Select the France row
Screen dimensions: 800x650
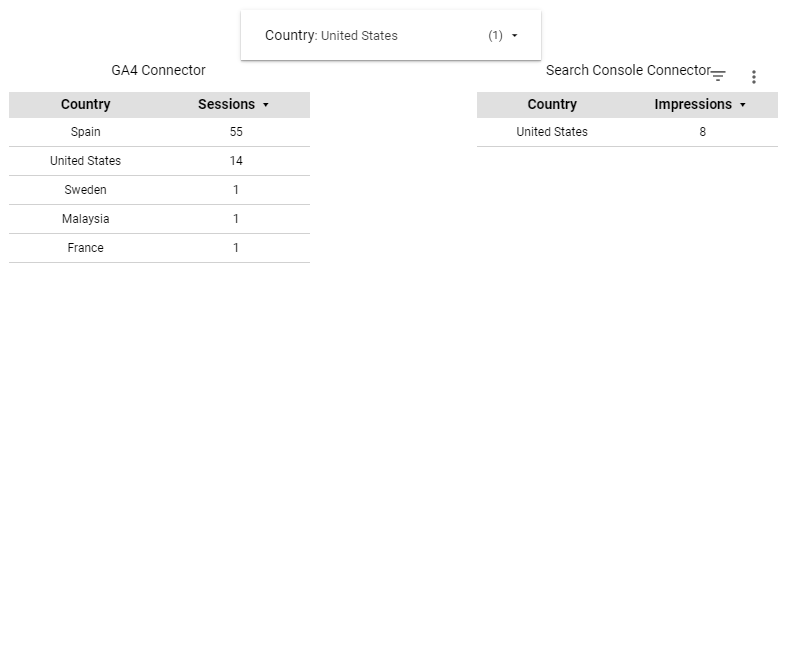coord(159,248)
